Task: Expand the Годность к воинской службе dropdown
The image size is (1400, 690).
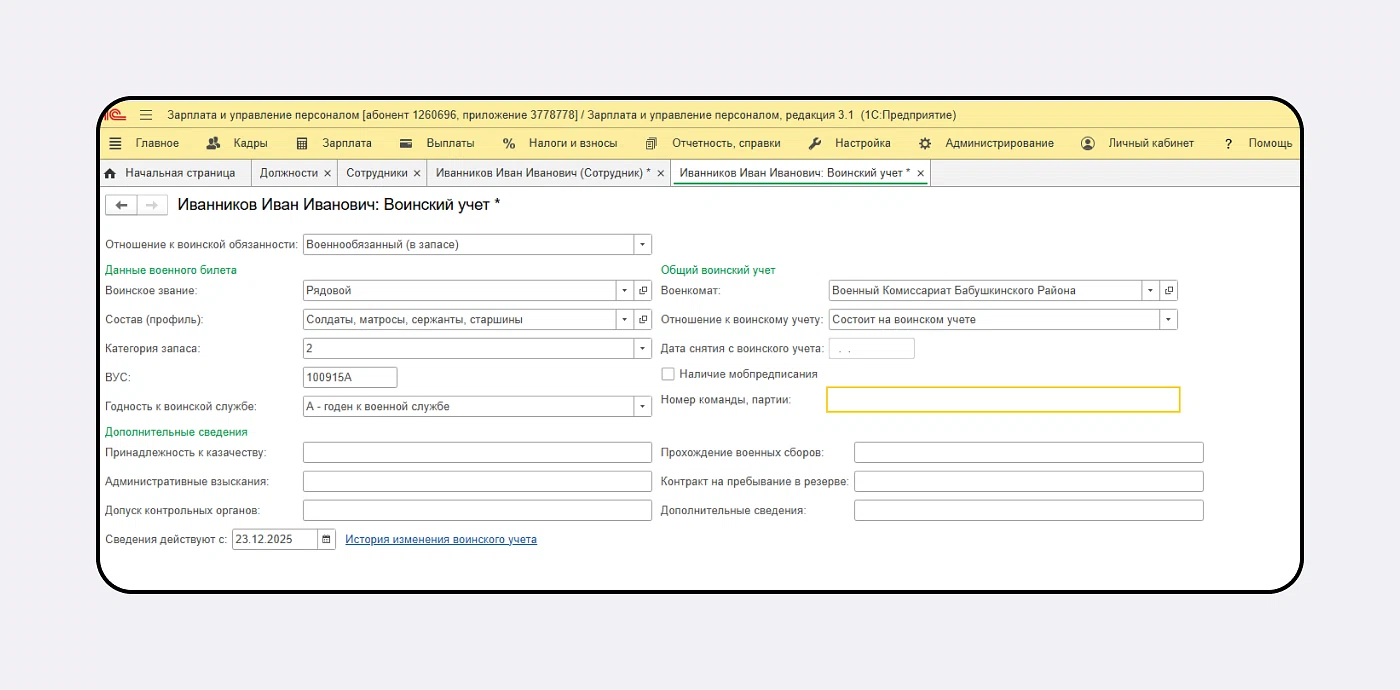Action: pyautogui.click(x=642, y=407)
